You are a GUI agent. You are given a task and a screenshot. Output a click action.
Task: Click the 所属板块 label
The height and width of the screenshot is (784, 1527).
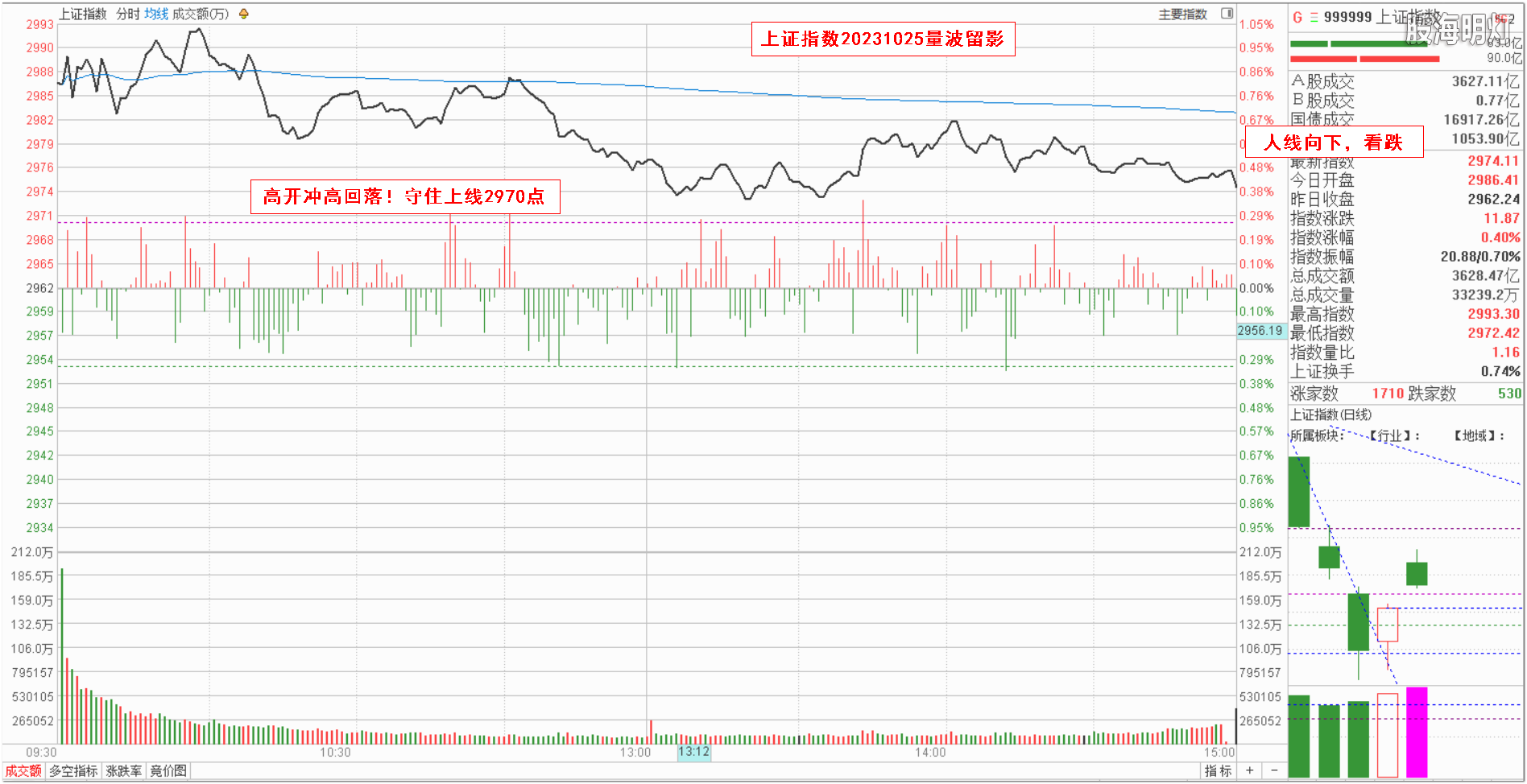(1316, 435)
